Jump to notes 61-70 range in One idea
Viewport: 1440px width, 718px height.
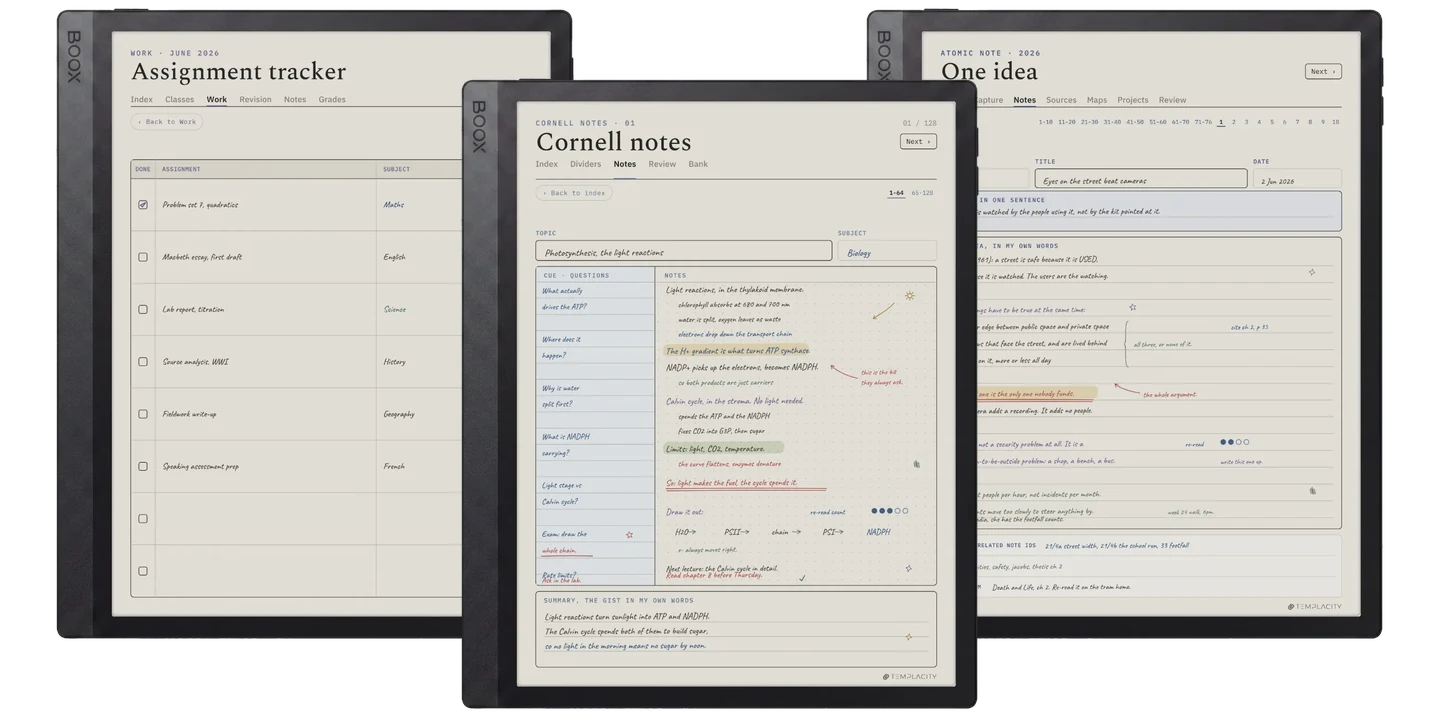(1180, 122)
